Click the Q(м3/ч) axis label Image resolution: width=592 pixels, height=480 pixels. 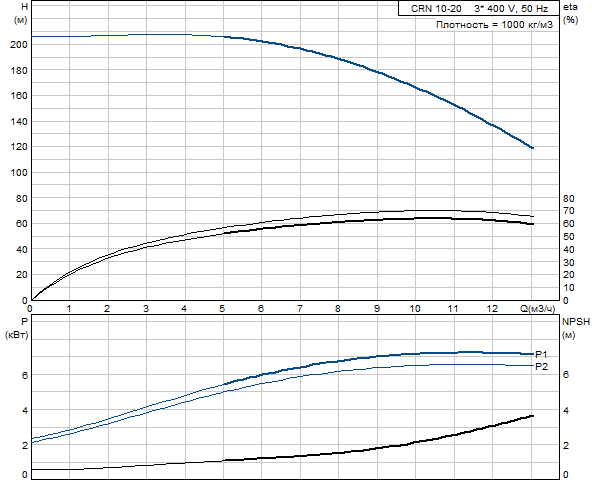[x=538, y=309]
